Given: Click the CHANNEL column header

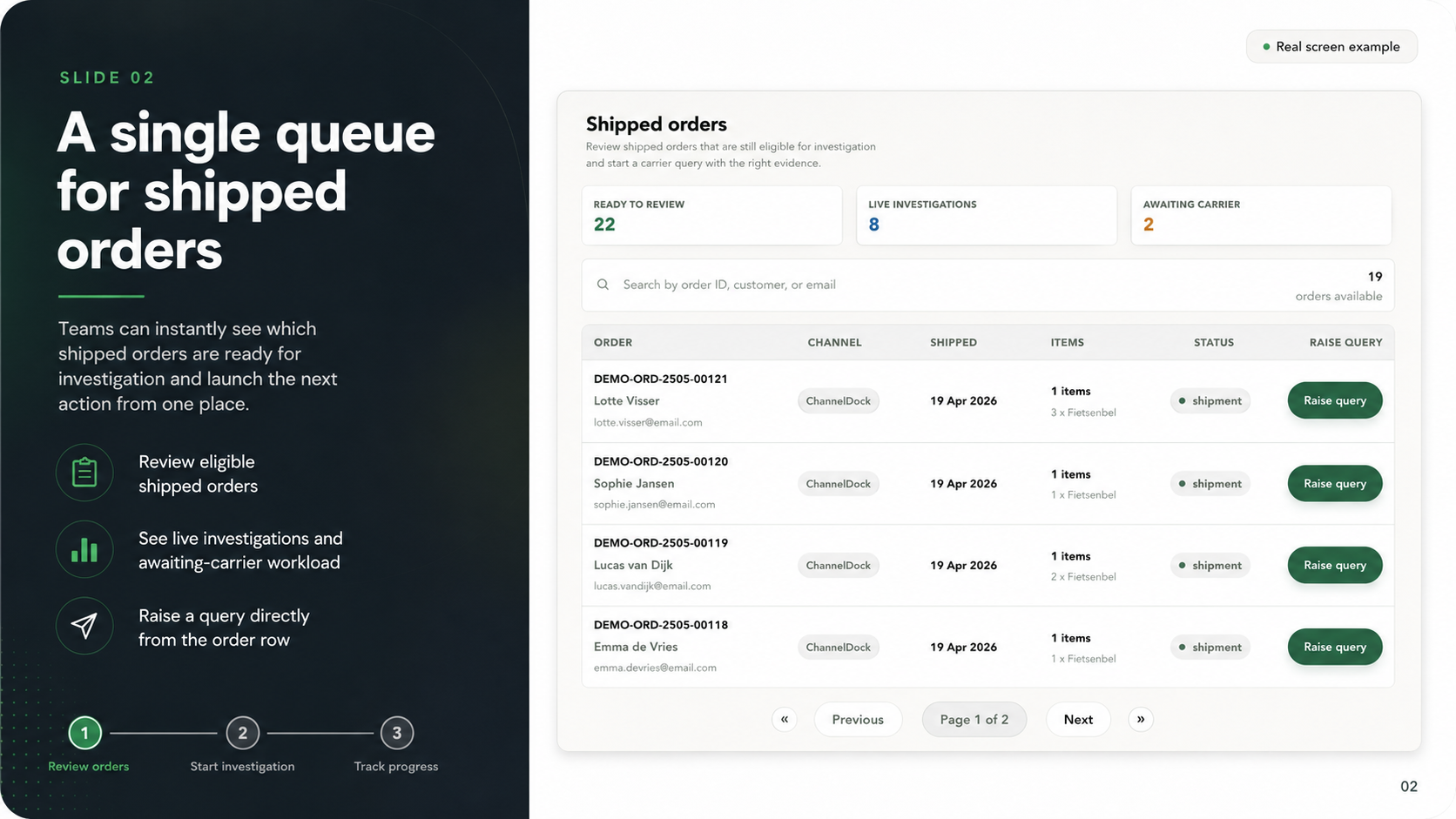Looking at the screenshot, I should click(834, 342).
